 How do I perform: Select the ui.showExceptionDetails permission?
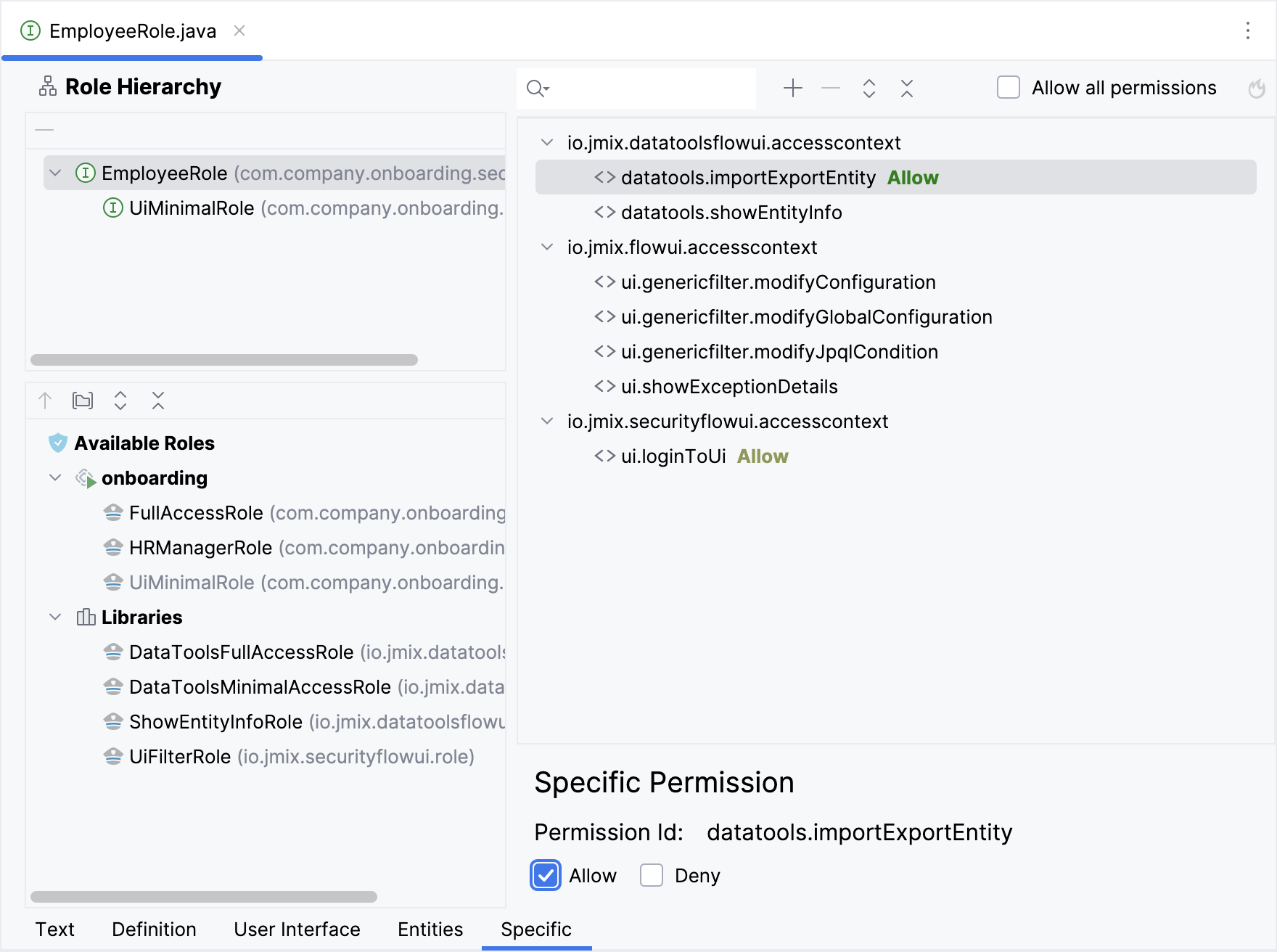click(x=728, y=387)
